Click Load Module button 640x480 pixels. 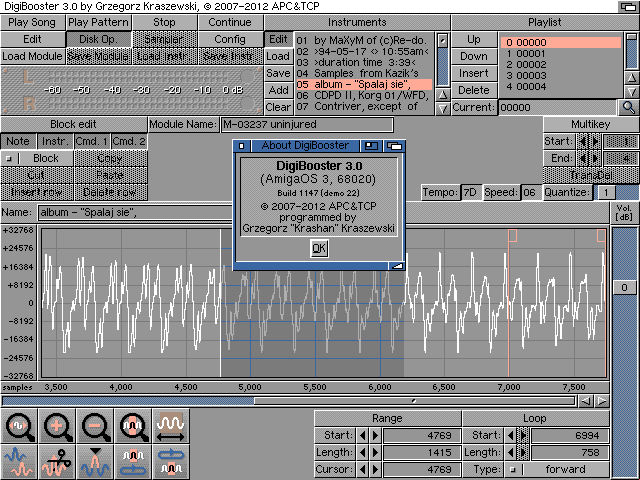(33, 56)
